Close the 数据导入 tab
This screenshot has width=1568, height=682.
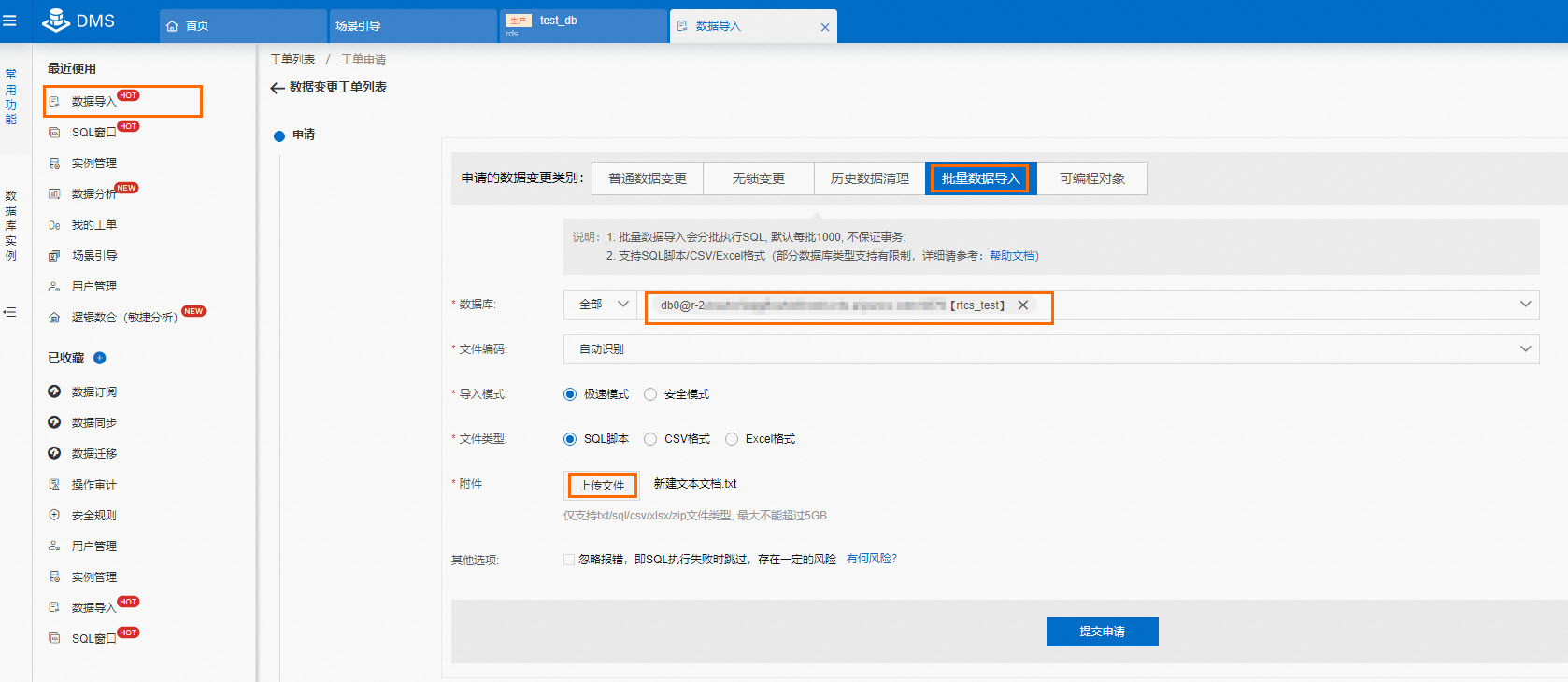point(825,27)
